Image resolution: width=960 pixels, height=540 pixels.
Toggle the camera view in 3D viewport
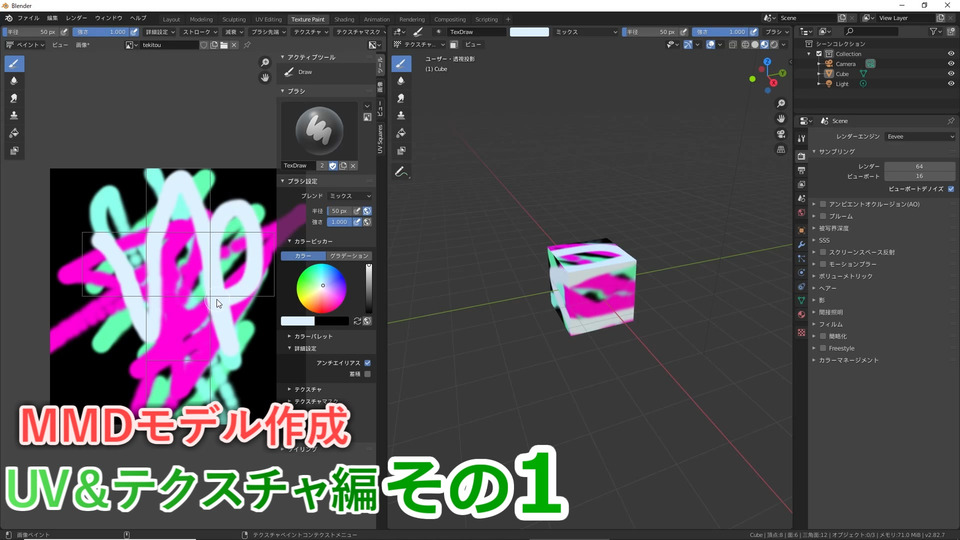click(x=781, y=134)
